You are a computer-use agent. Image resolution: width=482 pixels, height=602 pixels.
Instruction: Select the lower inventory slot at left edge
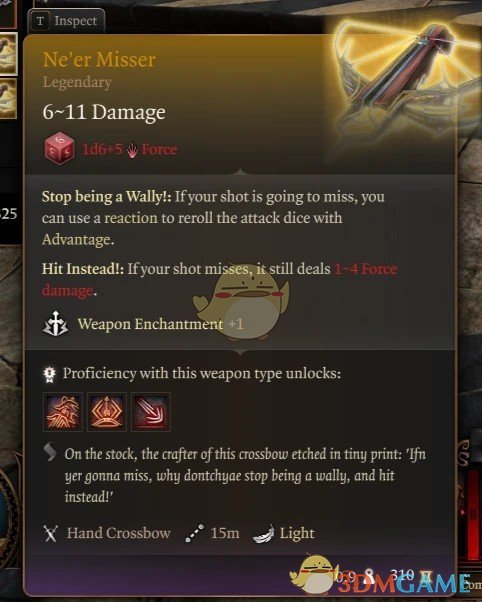click(x=8, y=98)
